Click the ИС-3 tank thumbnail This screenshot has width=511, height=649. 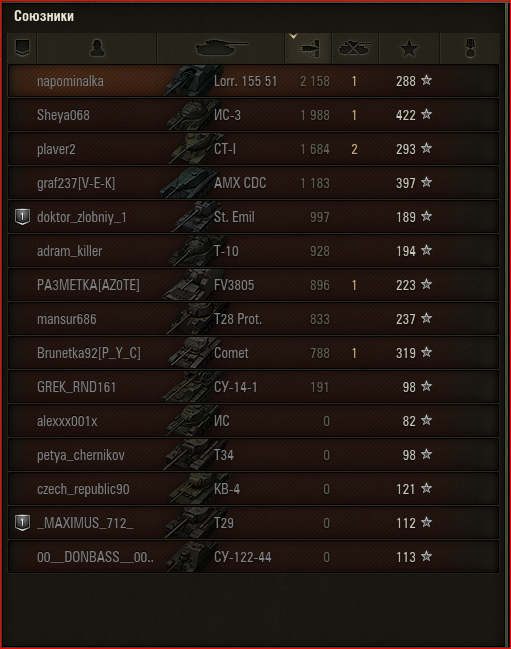pyautogui.click(x=190, y=115)
